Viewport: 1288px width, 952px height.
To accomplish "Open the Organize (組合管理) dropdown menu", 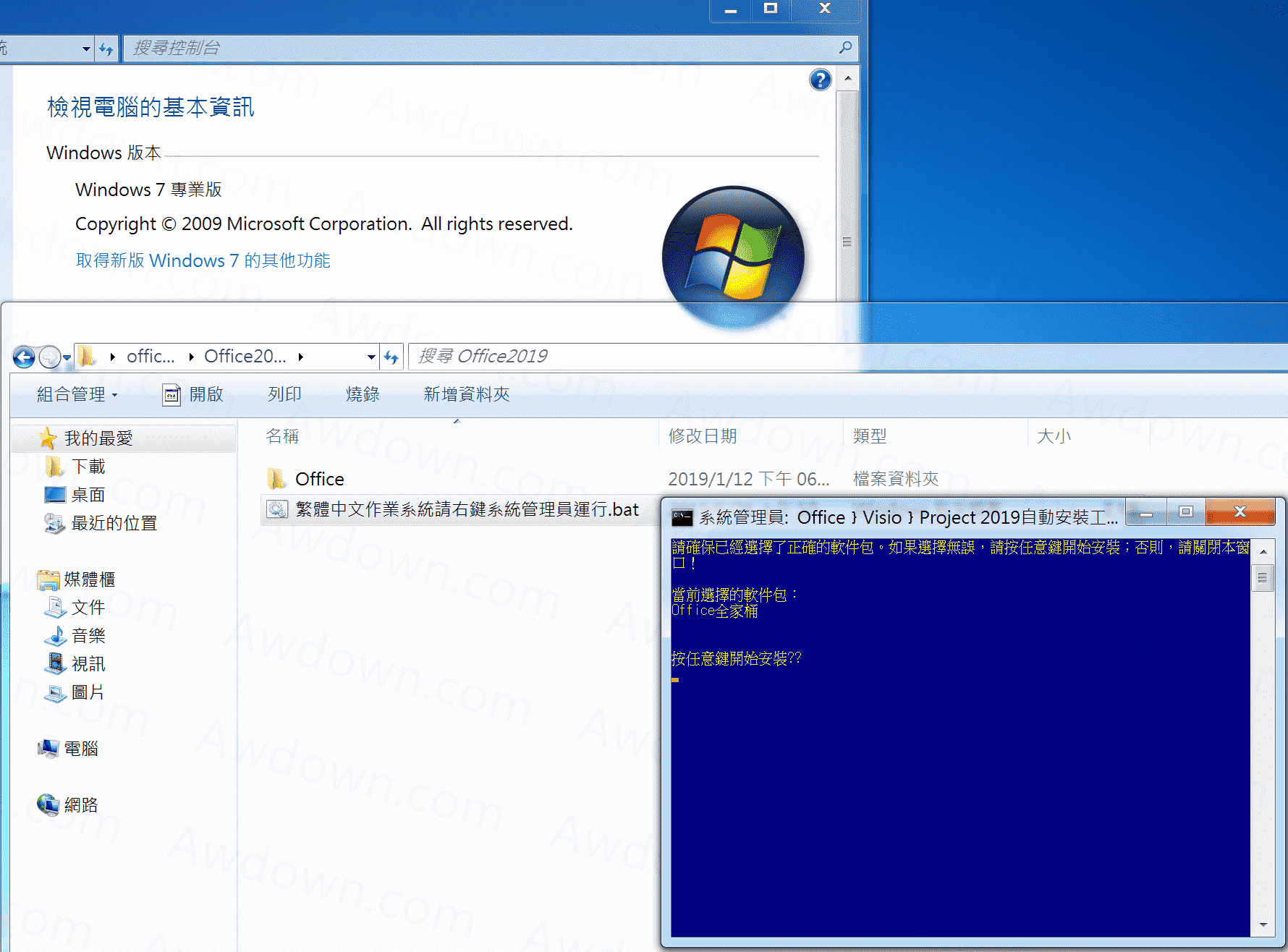I will pyautogui.click(x=77, y=394).
